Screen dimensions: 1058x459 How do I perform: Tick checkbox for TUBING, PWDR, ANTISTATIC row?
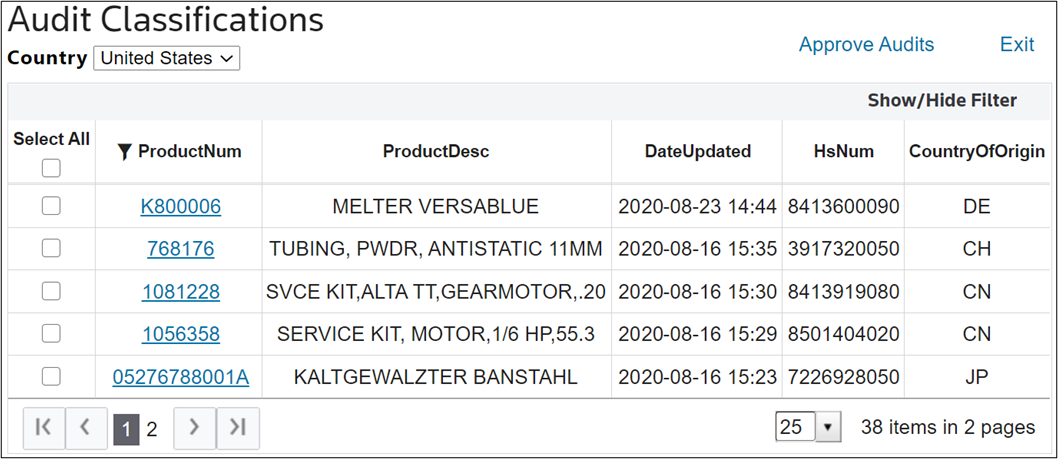pos(51,248)
